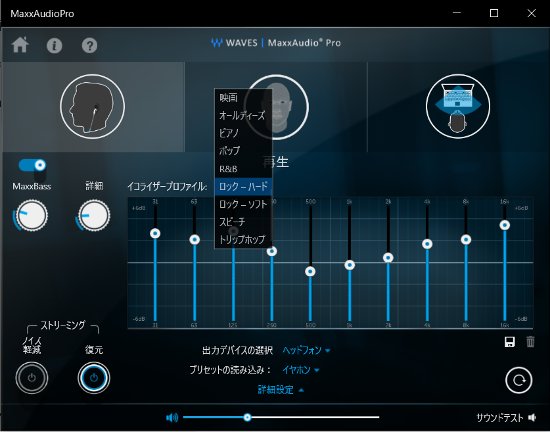The width and height of the screenshot is (550, 432).
Task: Click the 8k equalizer slider handle
Action: click(466, 239)
